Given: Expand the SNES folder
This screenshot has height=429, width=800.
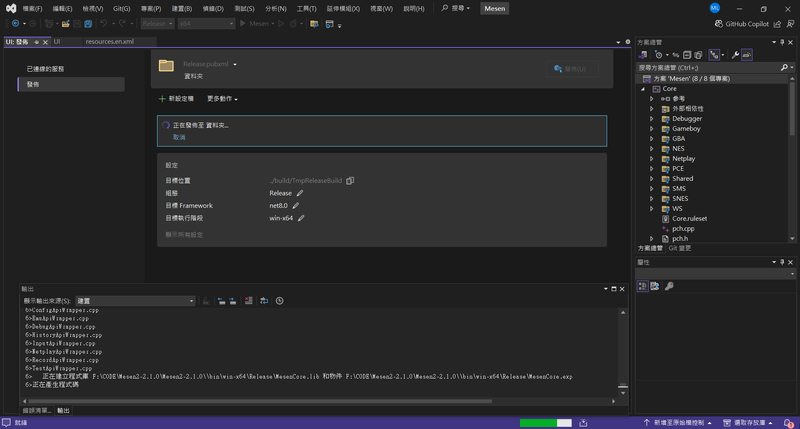Looking at the screenshot, I should (652, 198).
